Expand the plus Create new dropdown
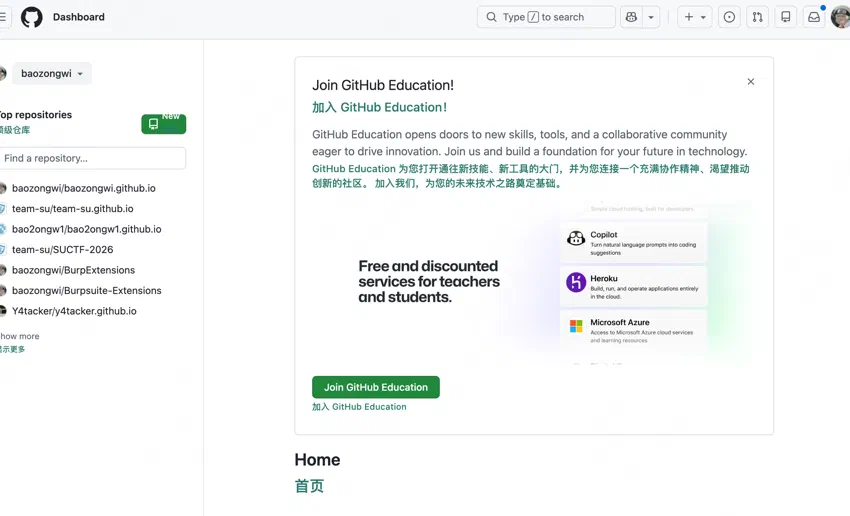The height and width of the screenshot is (516, 850). (694, 17)
